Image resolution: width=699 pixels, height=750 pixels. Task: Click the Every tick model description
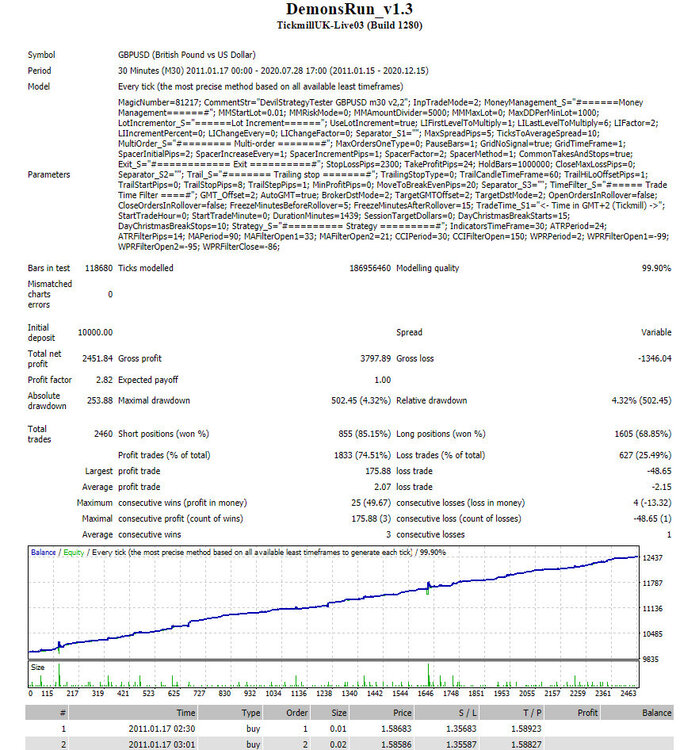(260, 87)
